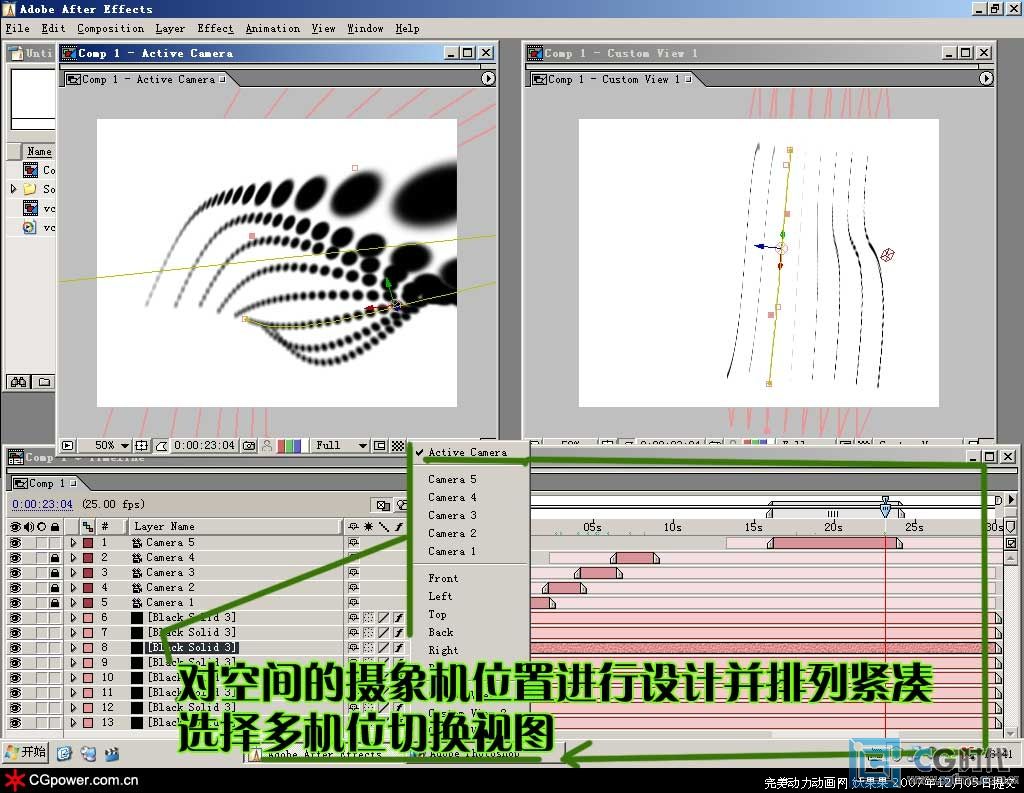Image resolution: width=1024 pixels, height=793 pixels.
Task: Toggle effects switch on layer 6
Action: click(398, 618)
